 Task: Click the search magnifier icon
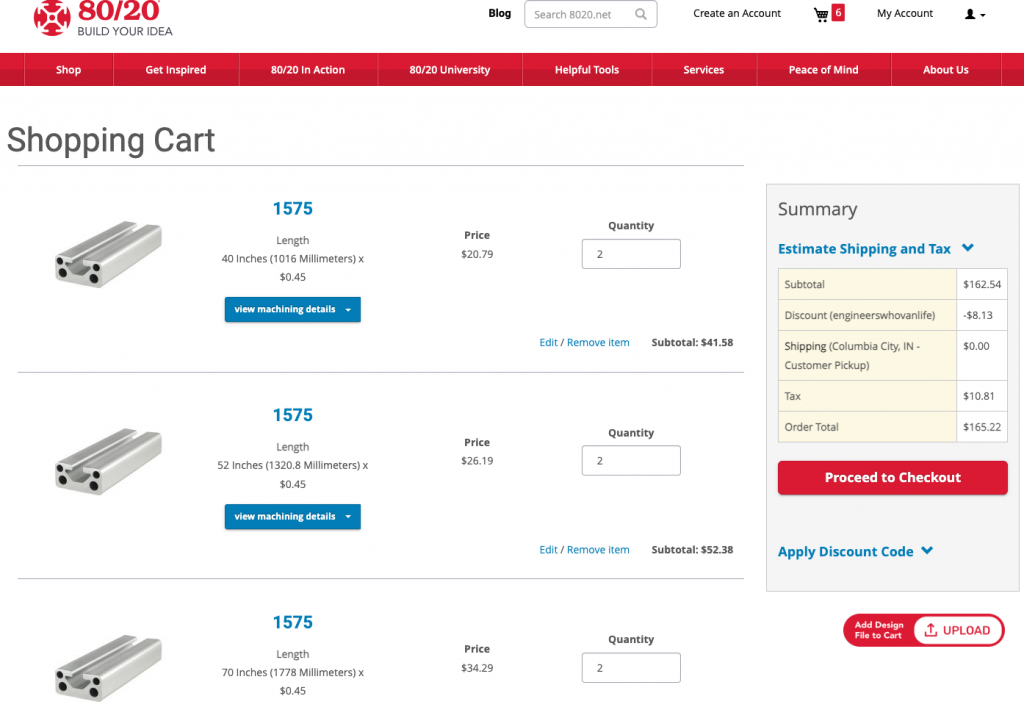(641, 15)
